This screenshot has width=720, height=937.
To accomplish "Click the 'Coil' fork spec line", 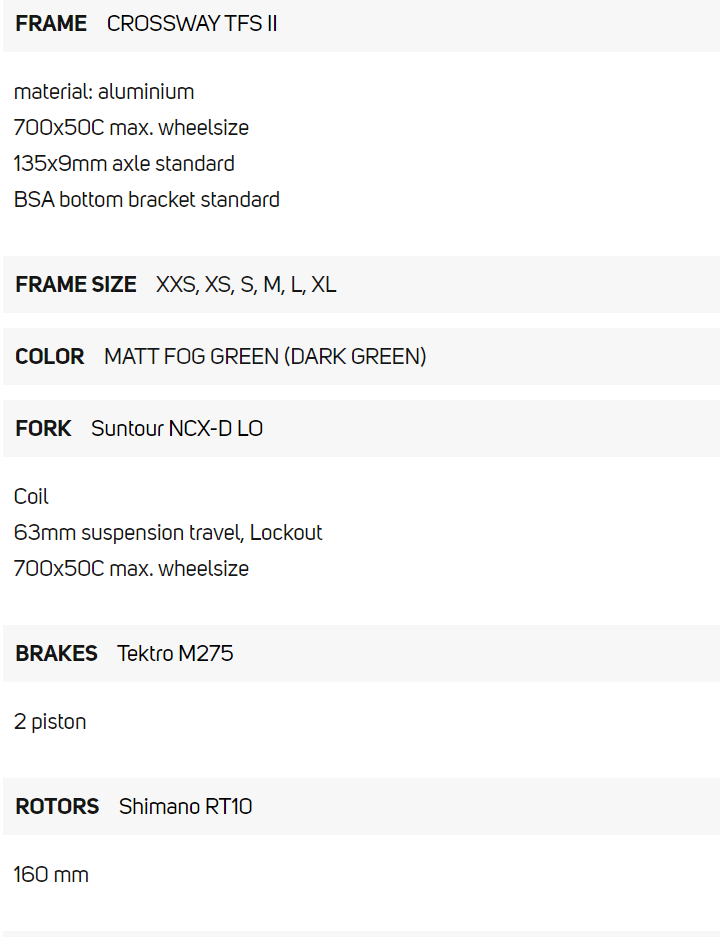I will click(x=31, y=497).
